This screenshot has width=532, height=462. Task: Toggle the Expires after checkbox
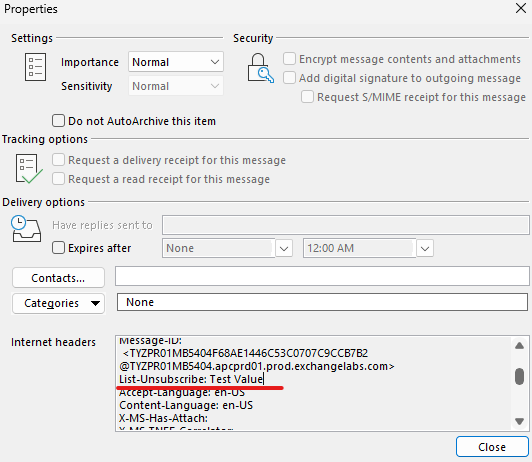click(58, 248)
